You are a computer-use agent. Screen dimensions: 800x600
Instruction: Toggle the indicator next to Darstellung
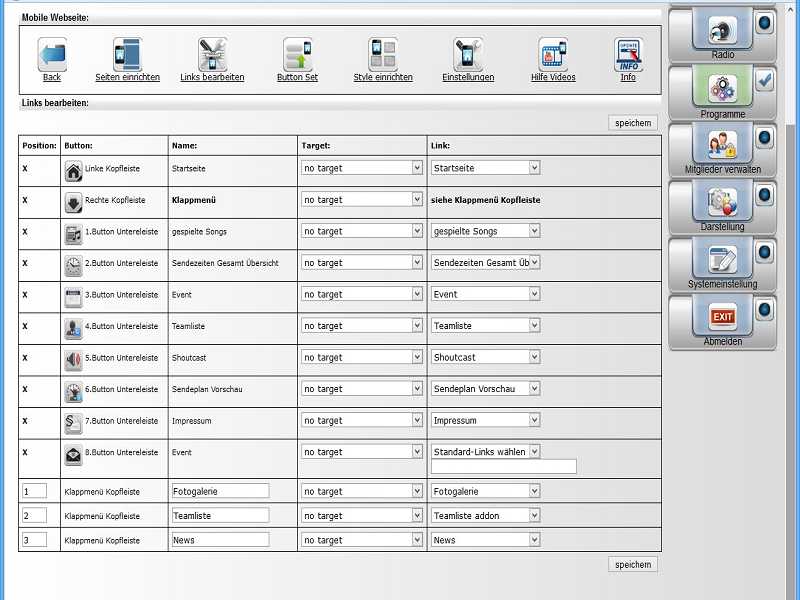click(765, 196)
